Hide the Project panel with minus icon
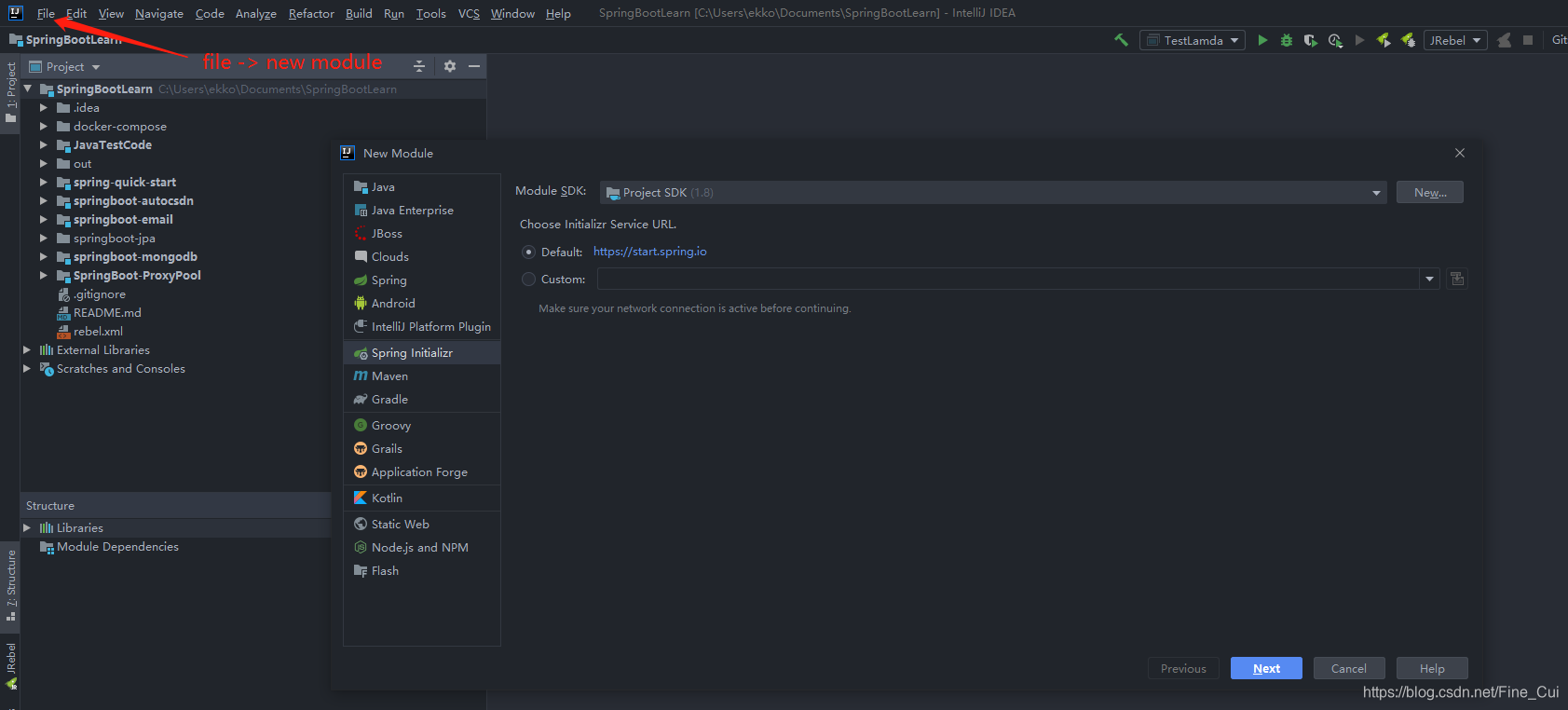 click(x=474, y=66)
